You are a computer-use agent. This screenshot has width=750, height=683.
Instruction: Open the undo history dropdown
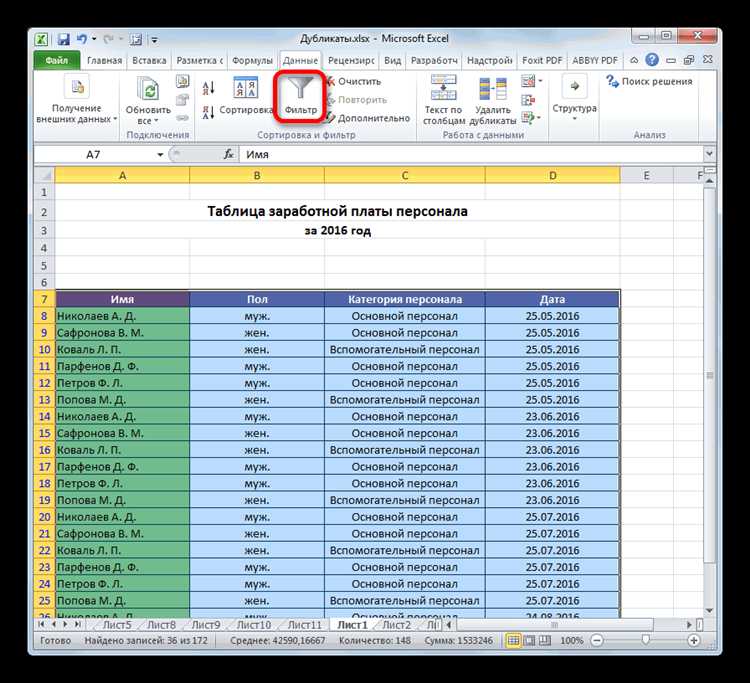pos(94,39)
